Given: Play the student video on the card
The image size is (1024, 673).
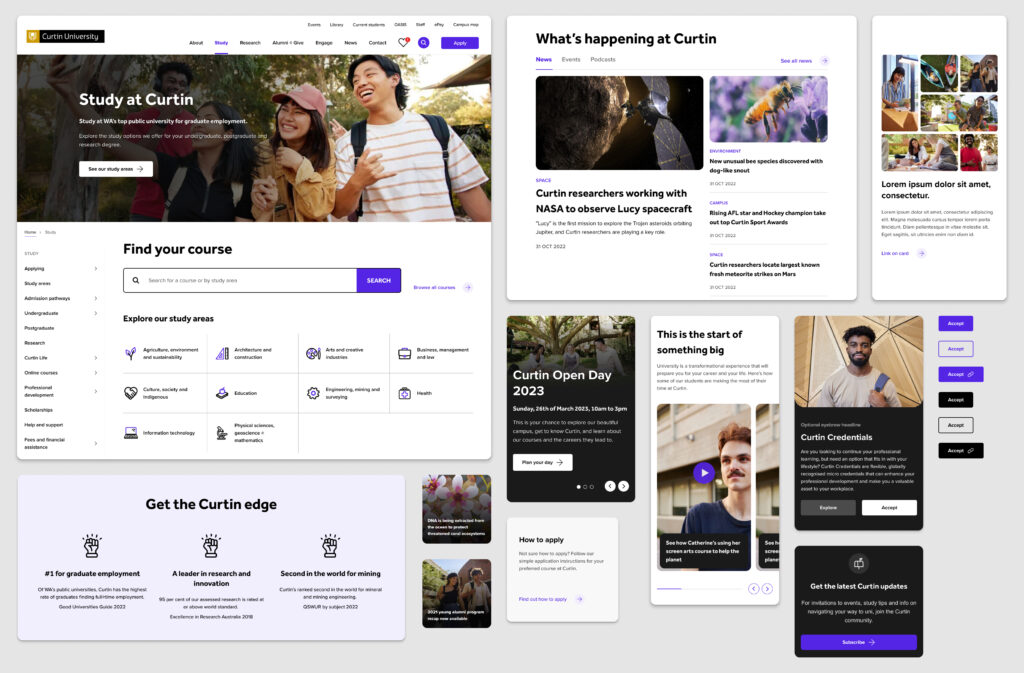Looking at the screenshot, I should [x=704, y=472].
